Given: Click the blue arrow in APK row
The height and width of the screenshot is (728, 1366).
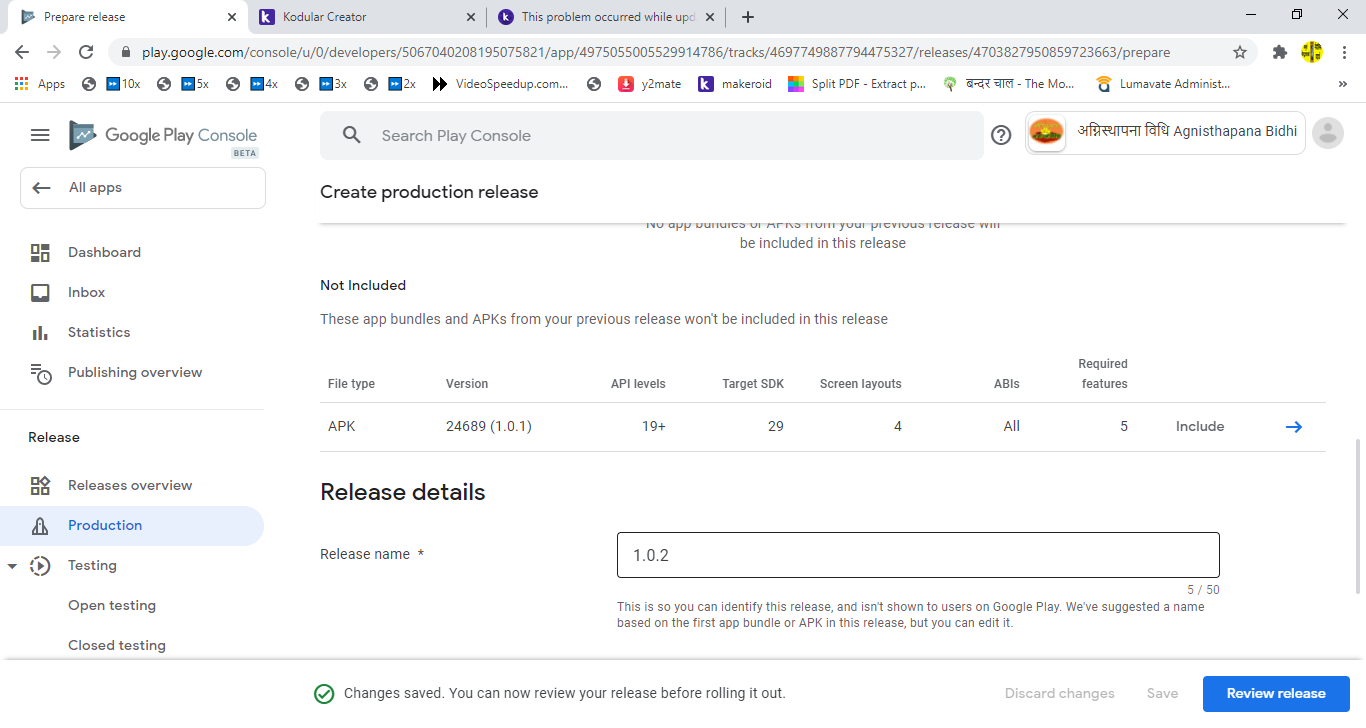Looking at the screenshot, I should tap(1293, 427).
